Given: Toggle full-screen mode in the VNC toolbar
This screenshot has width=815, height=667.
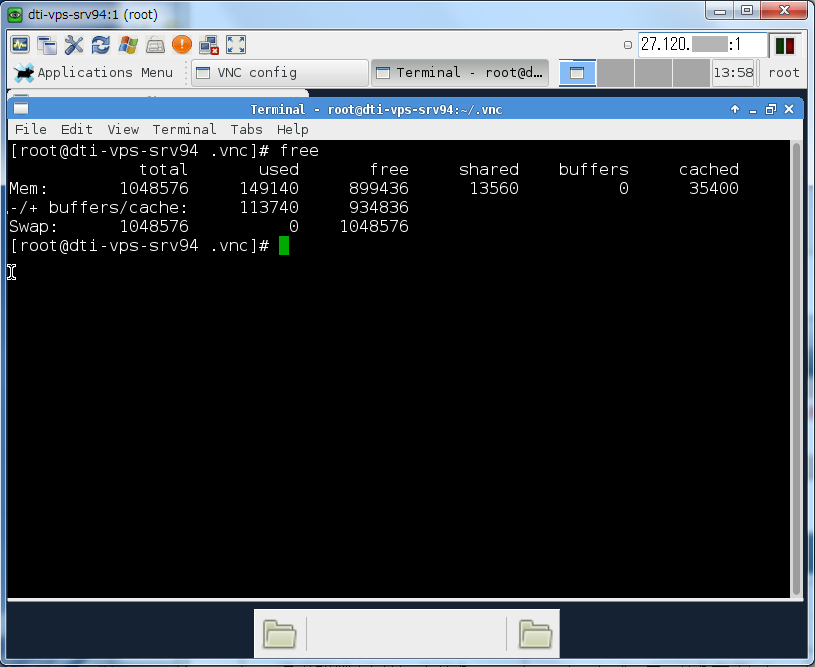Looking at the screenshot, I should pyautogui.click(x=236, y=44).
